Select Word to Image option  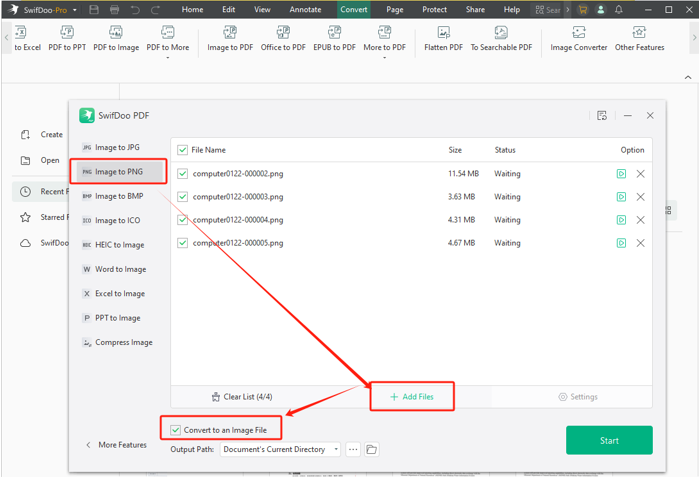point(120,269)
